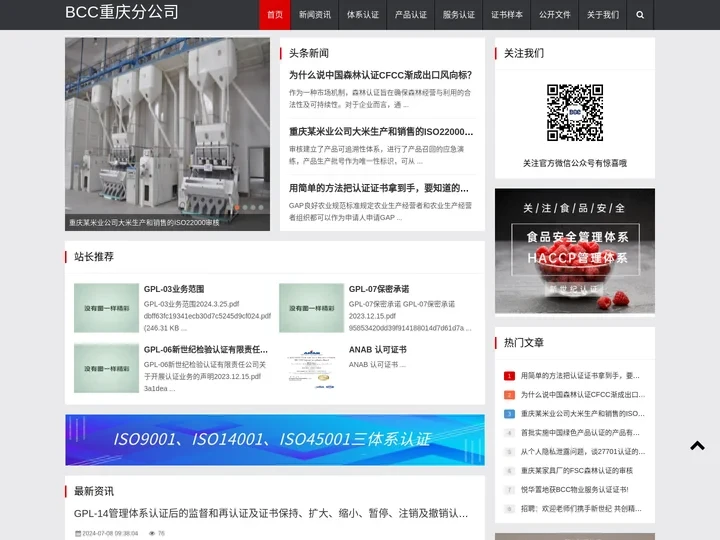The width and height of the screenshot is (720, 540).
Task: Click summary text 审核建立了产品可追溯性体系
Action: tap(377, 155)
